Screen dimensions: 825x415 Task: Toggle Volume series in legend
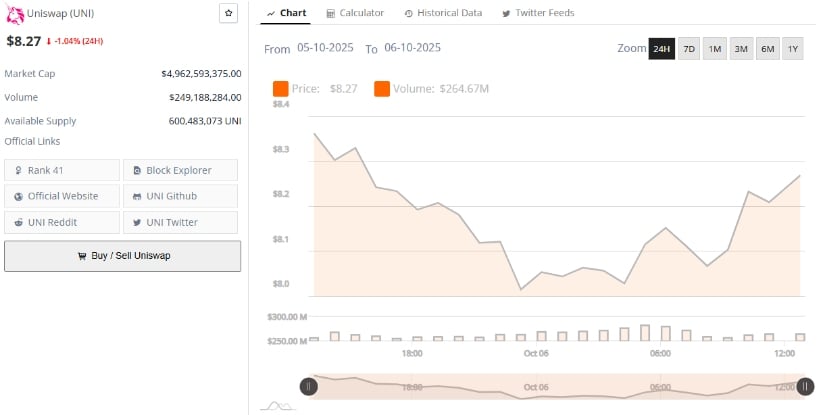pos(431,89)
